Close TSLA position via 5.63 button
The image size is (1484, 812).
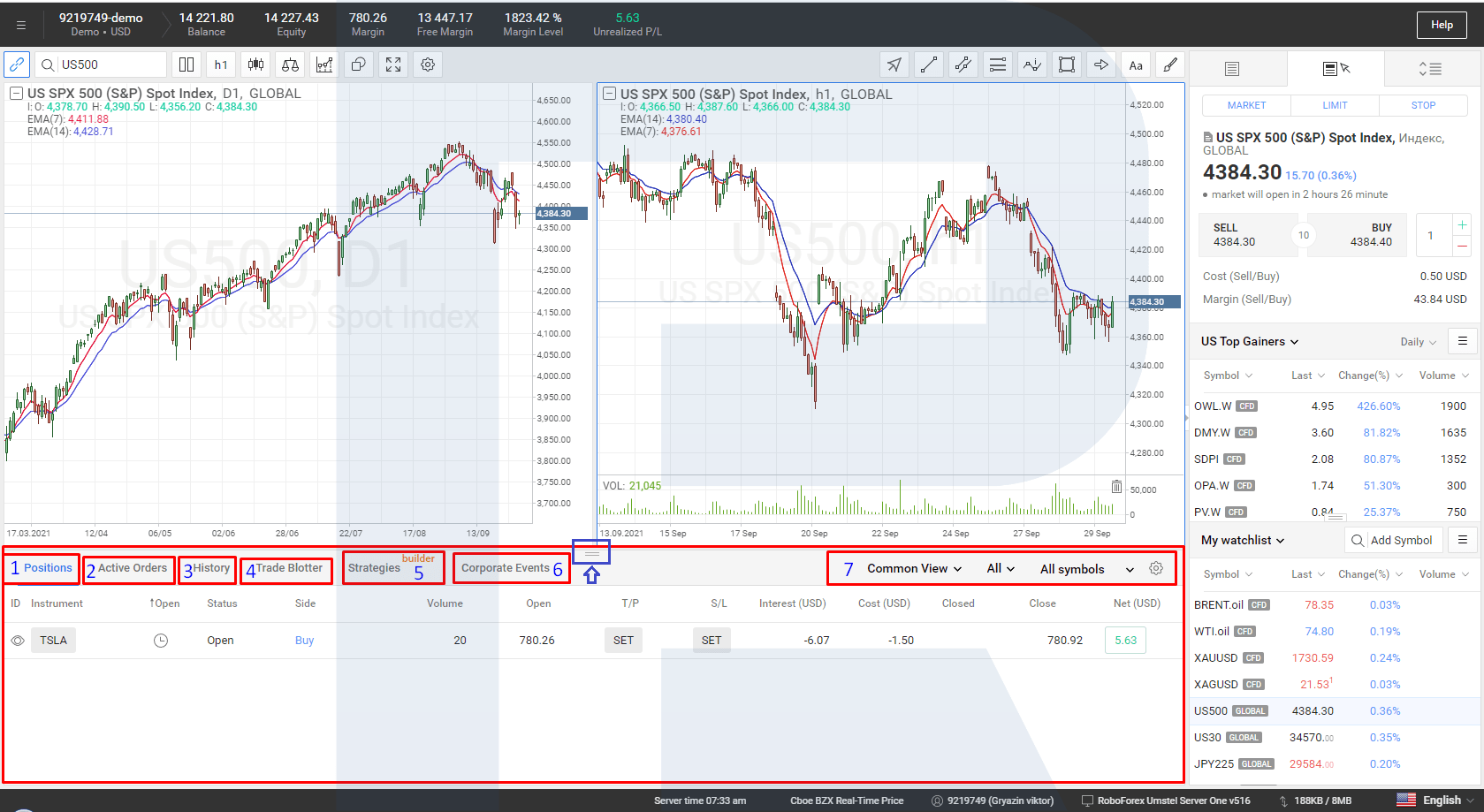[x=1125, y=641]
